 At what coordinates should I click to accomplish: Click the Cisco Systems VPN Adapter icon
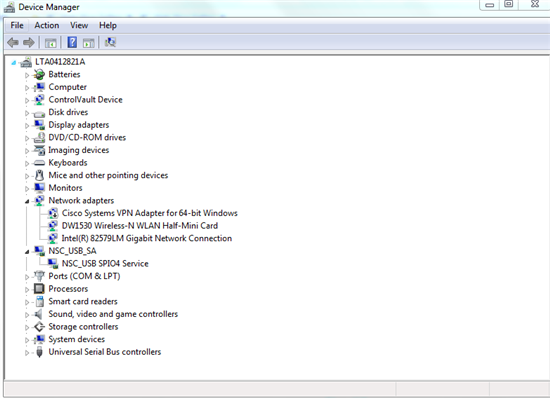53,213
